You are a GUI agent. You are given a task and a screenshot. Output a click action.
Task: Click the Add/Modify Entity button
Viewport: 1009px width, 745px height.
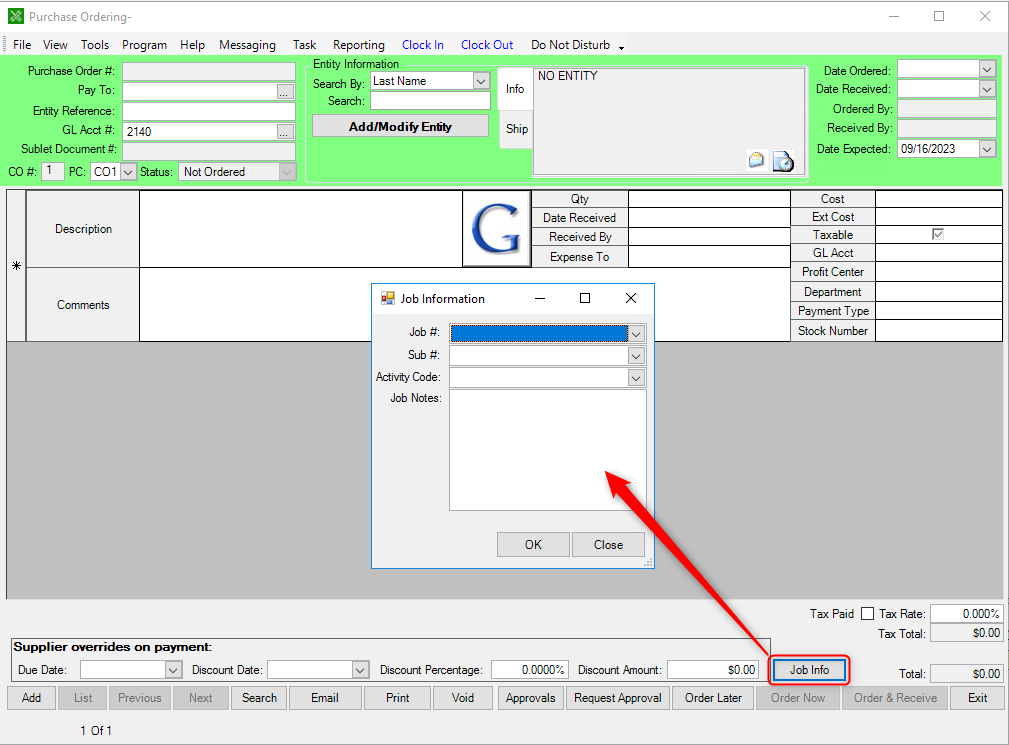point(400,127)
